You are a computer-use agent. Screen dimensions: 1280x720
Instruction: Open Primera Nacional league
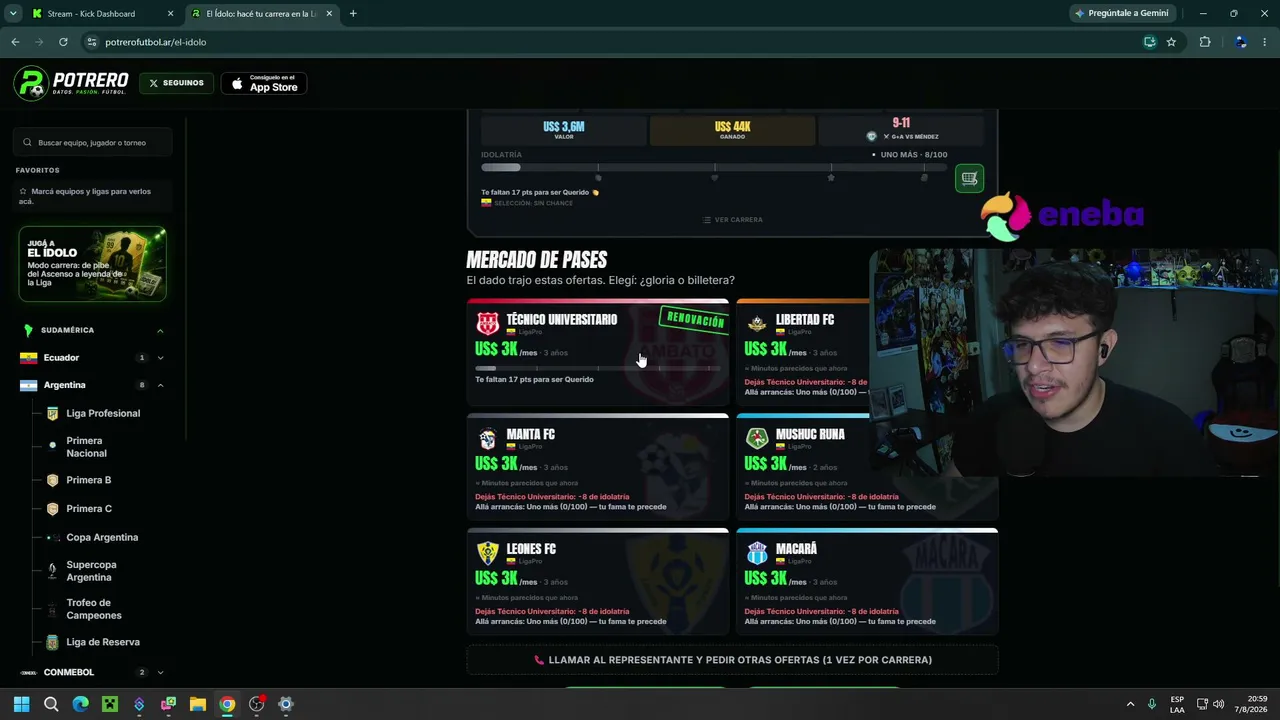[86, 447]
